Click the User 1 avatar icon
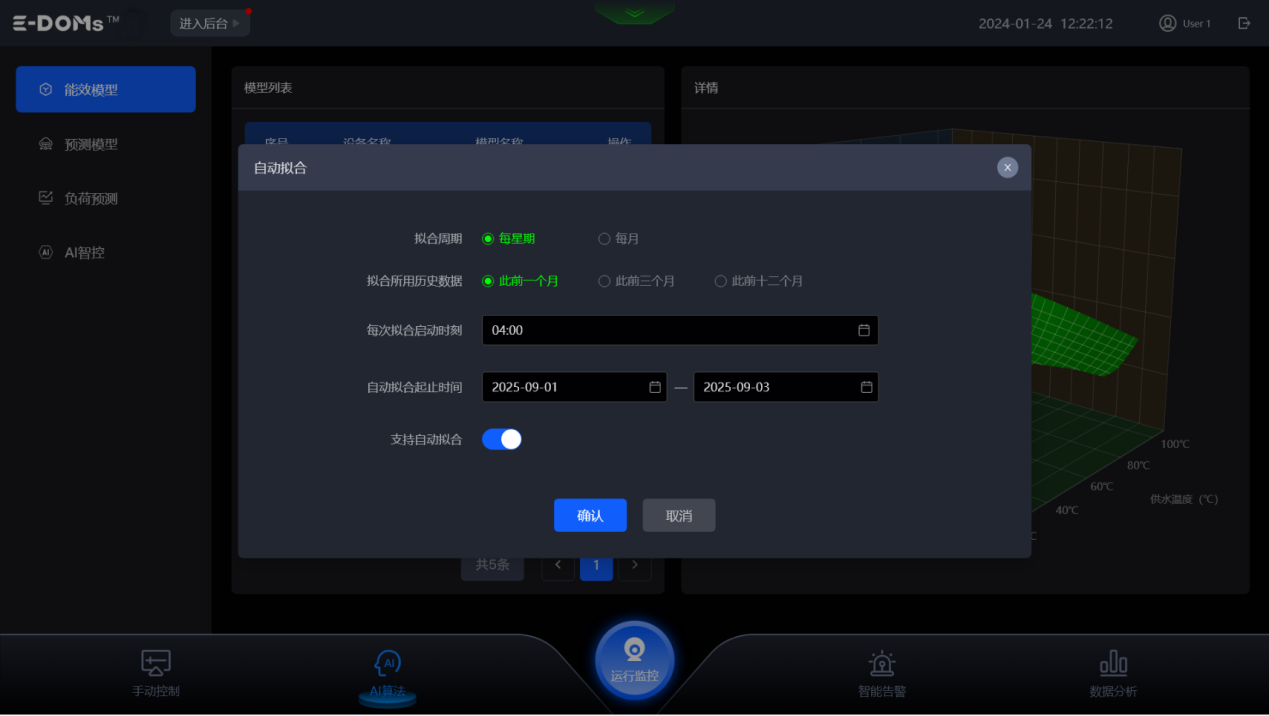This screenshot has height=716, width=1269. tap(1167, 23)
